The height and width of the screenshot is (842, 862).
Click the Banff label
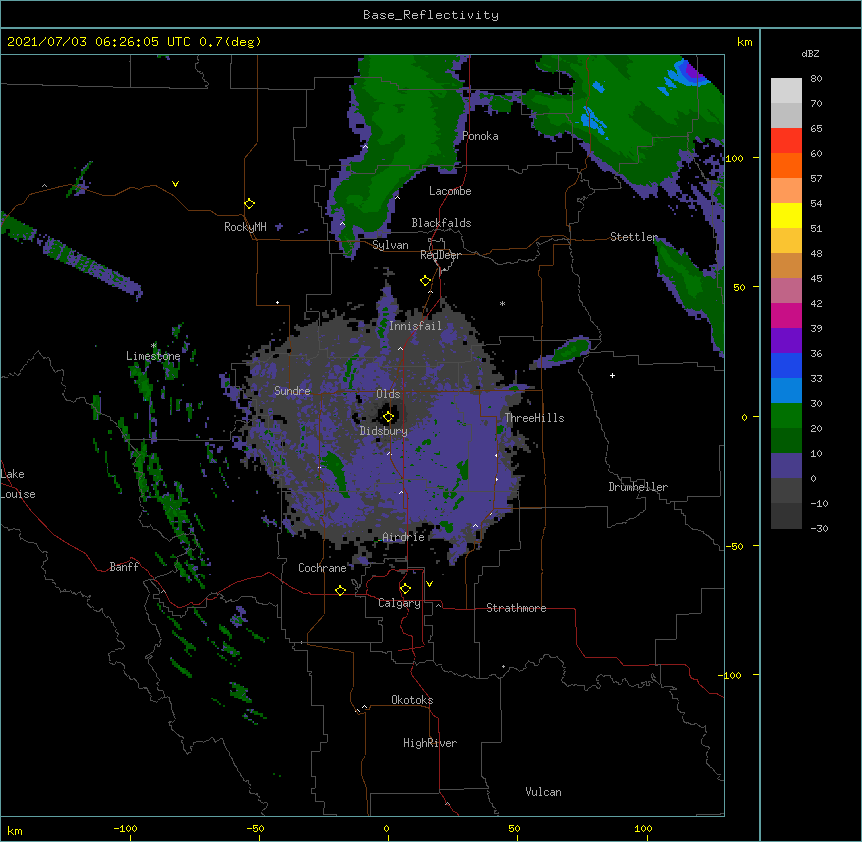click(124, 567)
